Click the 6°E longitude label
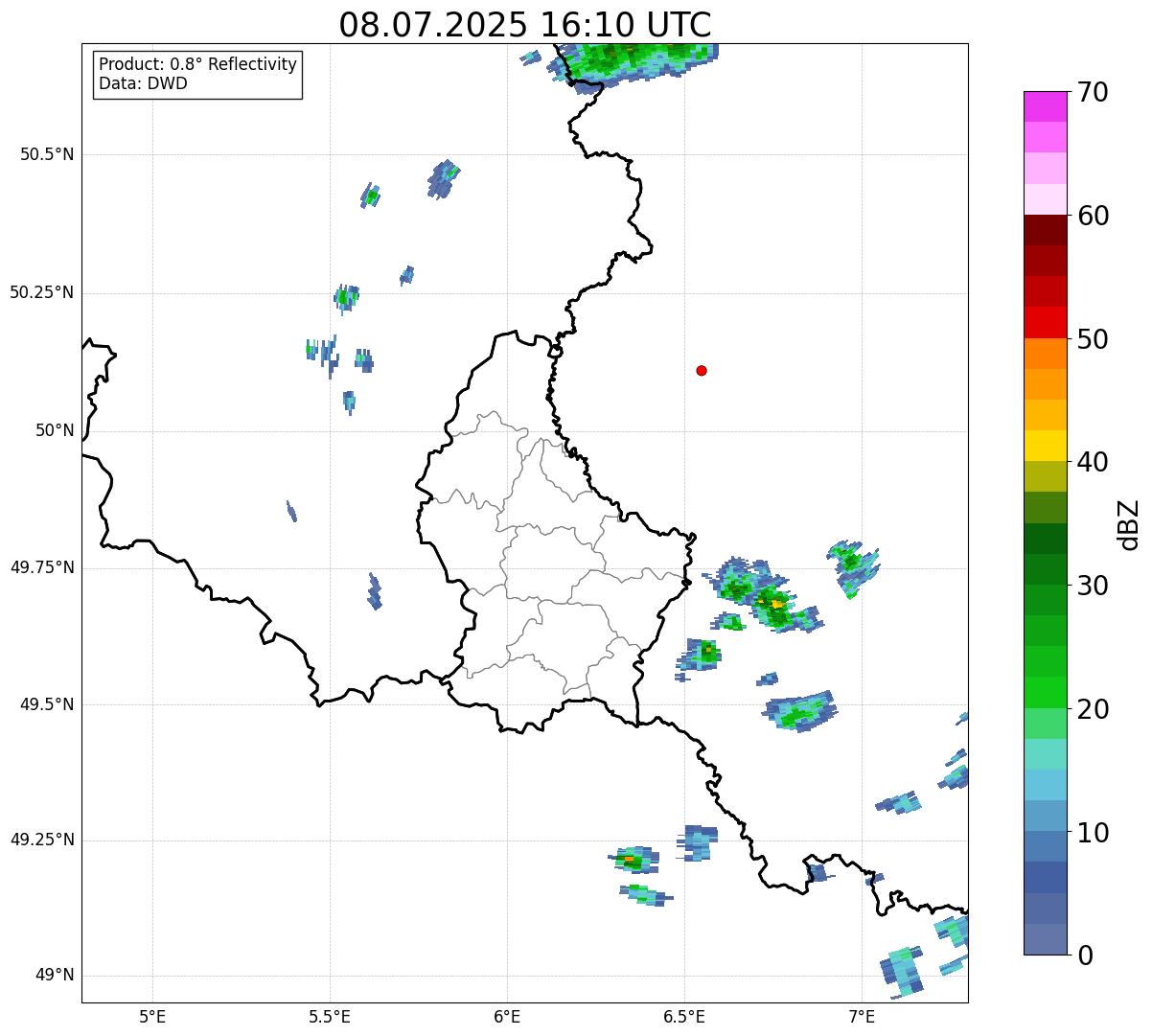 click(507, 1016)
